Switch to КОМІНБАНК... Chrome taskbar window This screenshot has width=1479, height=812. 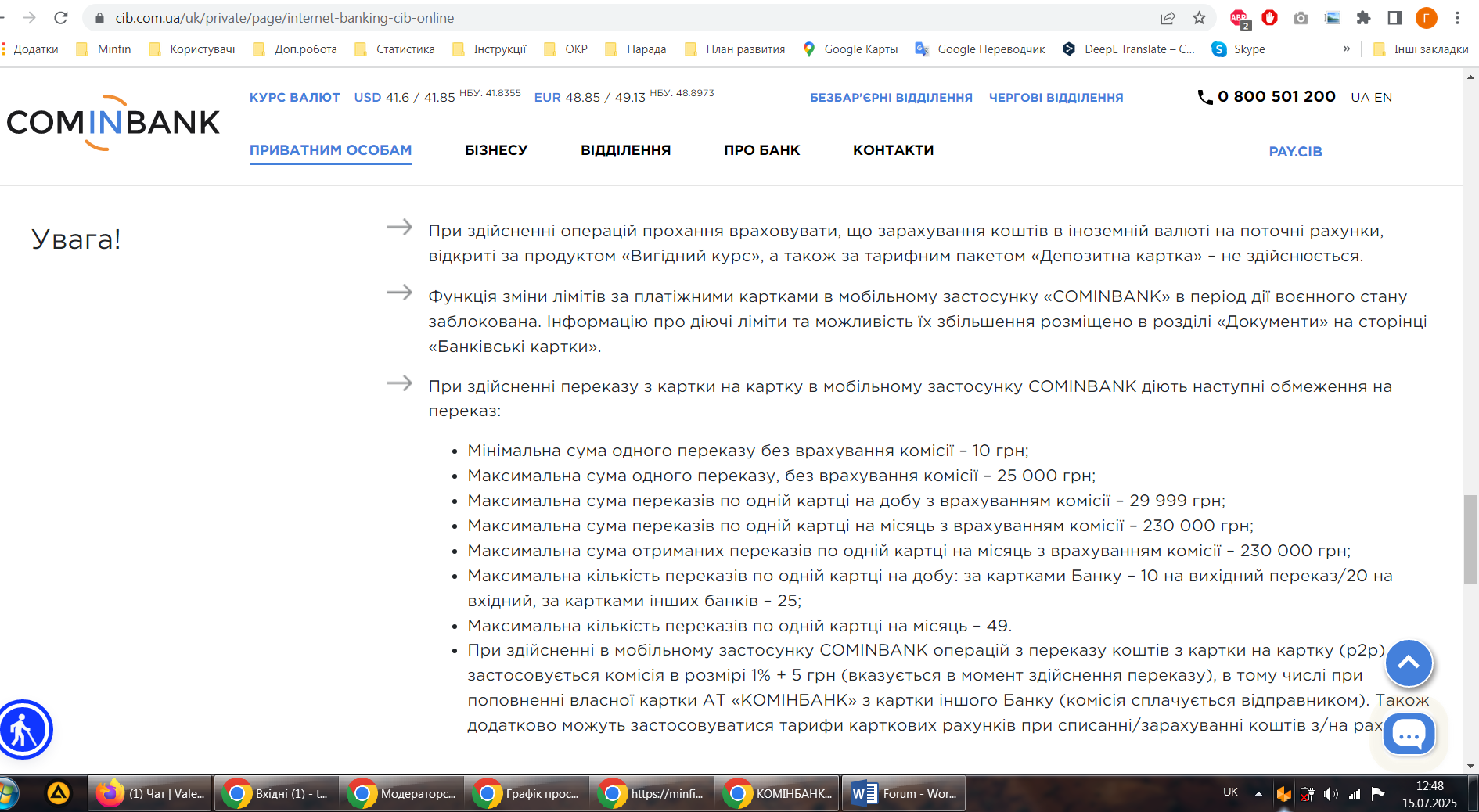point(777,793)
